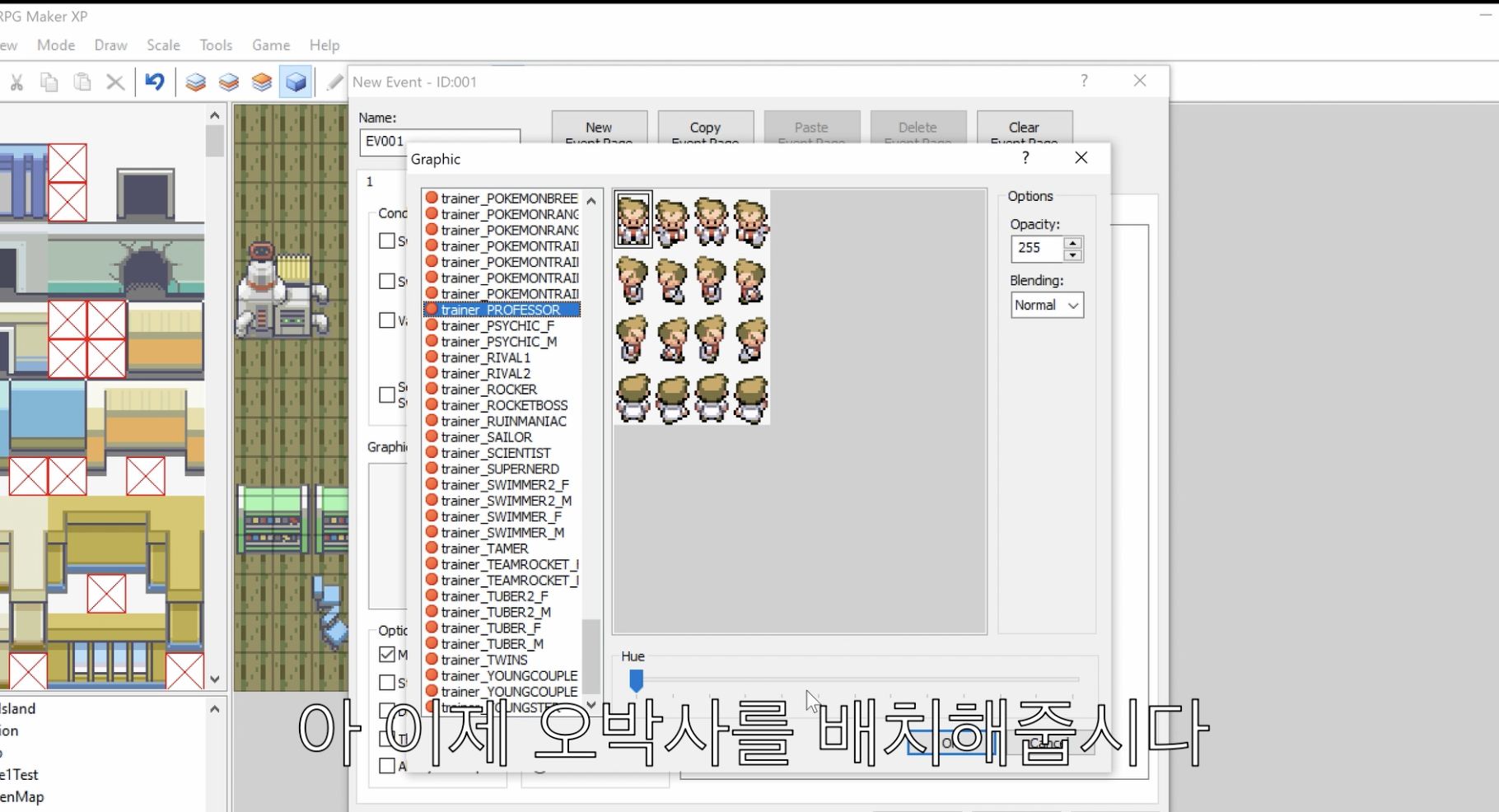Click event page tab 1
Image resolution: width=1499 pixels, height=812 pixels.
(370, 182)
